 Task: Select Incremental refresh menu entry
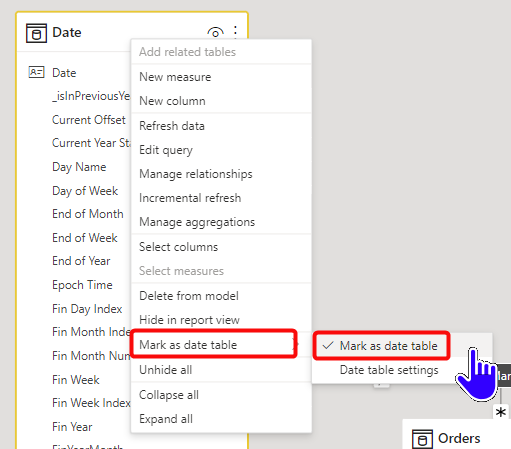221,198
